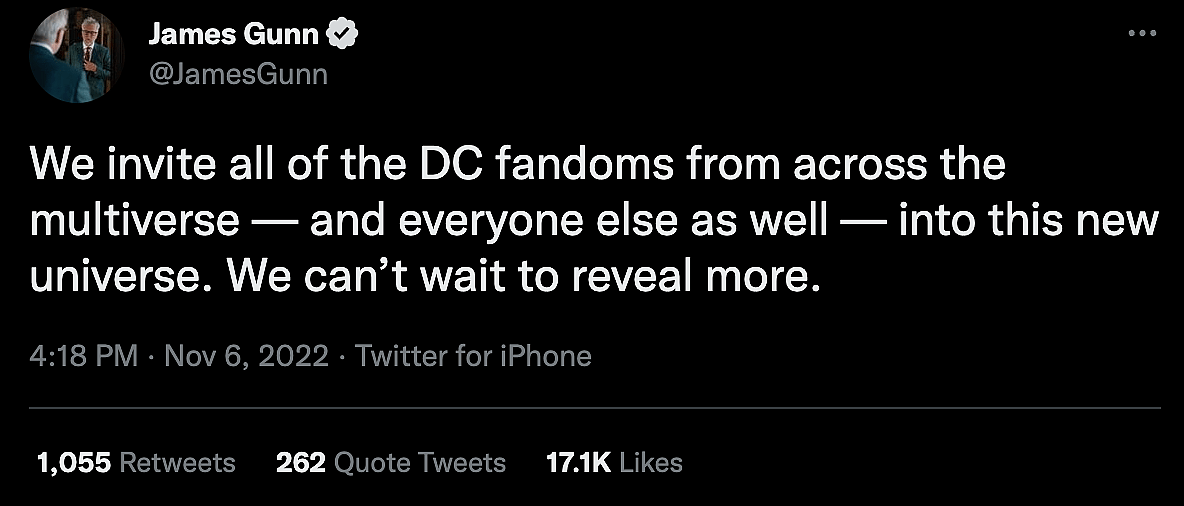The width and height of the screenshot is (1184, 506).
Task: Open the three-dot more options menu
Action: point(1141,33)
